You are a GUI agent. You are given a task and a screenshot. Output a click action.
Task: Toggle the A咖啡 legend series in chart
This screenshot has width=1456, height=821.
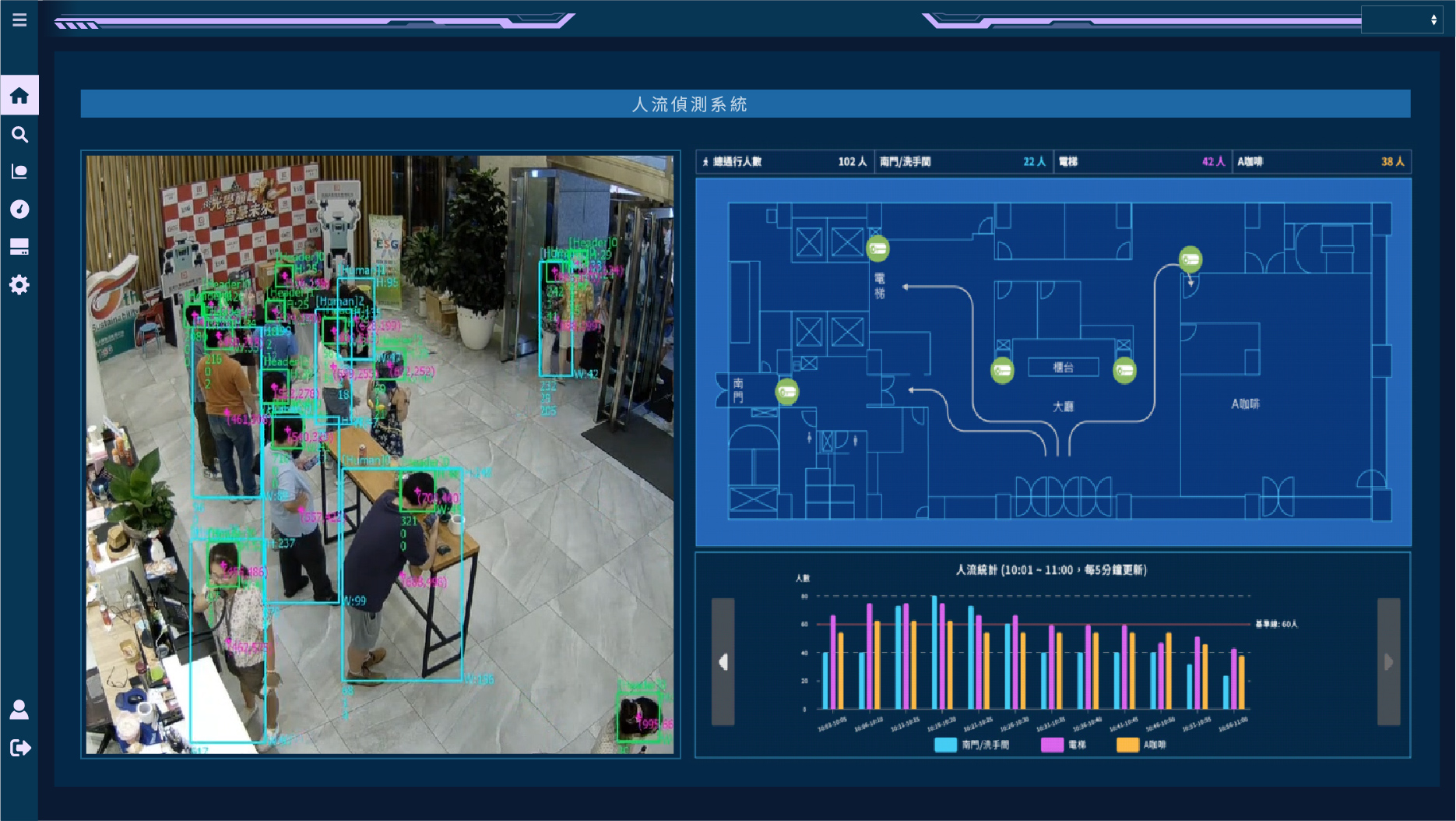click(x=1141, y=745)
